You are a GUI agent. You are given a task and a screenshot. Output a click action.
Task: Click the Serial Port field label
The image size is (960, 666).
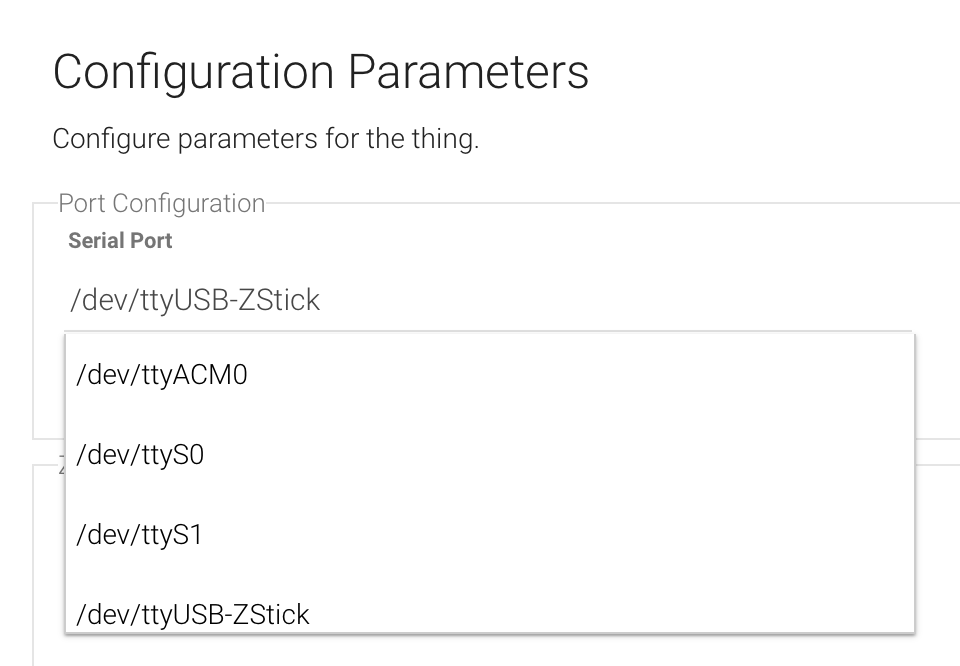click(120, 241)
